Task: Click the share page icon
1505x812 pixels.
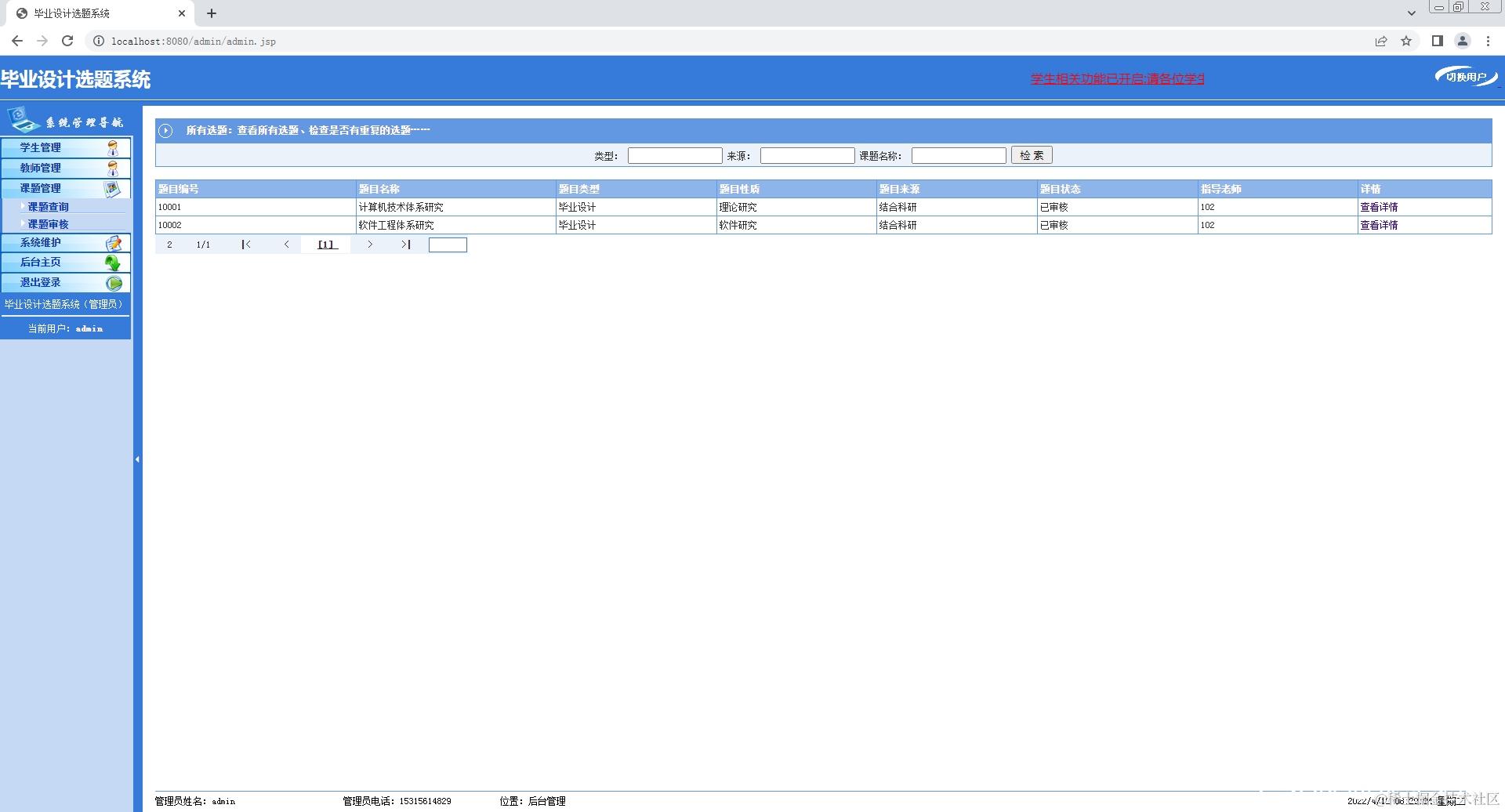Action: tap(1381, 41)
